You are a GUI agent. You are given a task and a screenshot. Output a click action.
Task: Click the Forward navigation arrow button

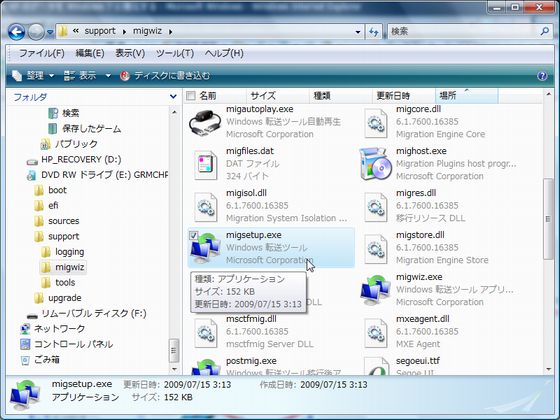tap(36, 32)
